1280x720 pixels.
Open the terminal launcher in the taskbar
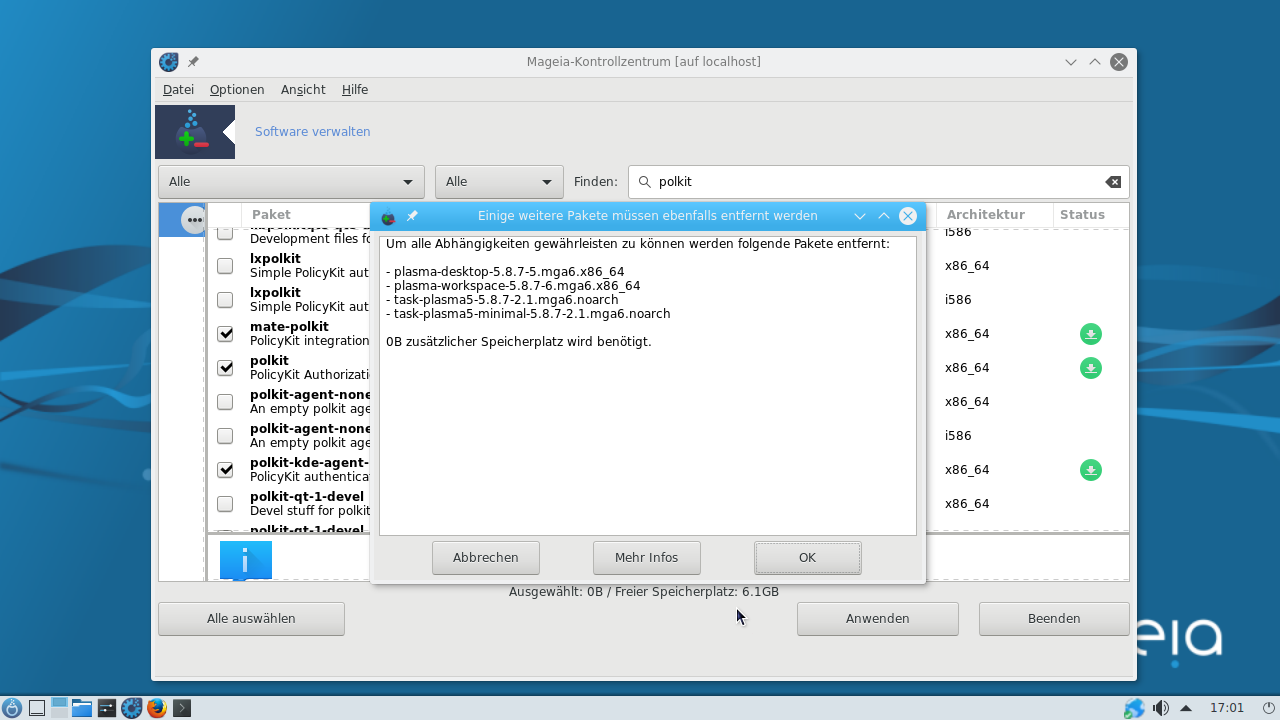182,708
